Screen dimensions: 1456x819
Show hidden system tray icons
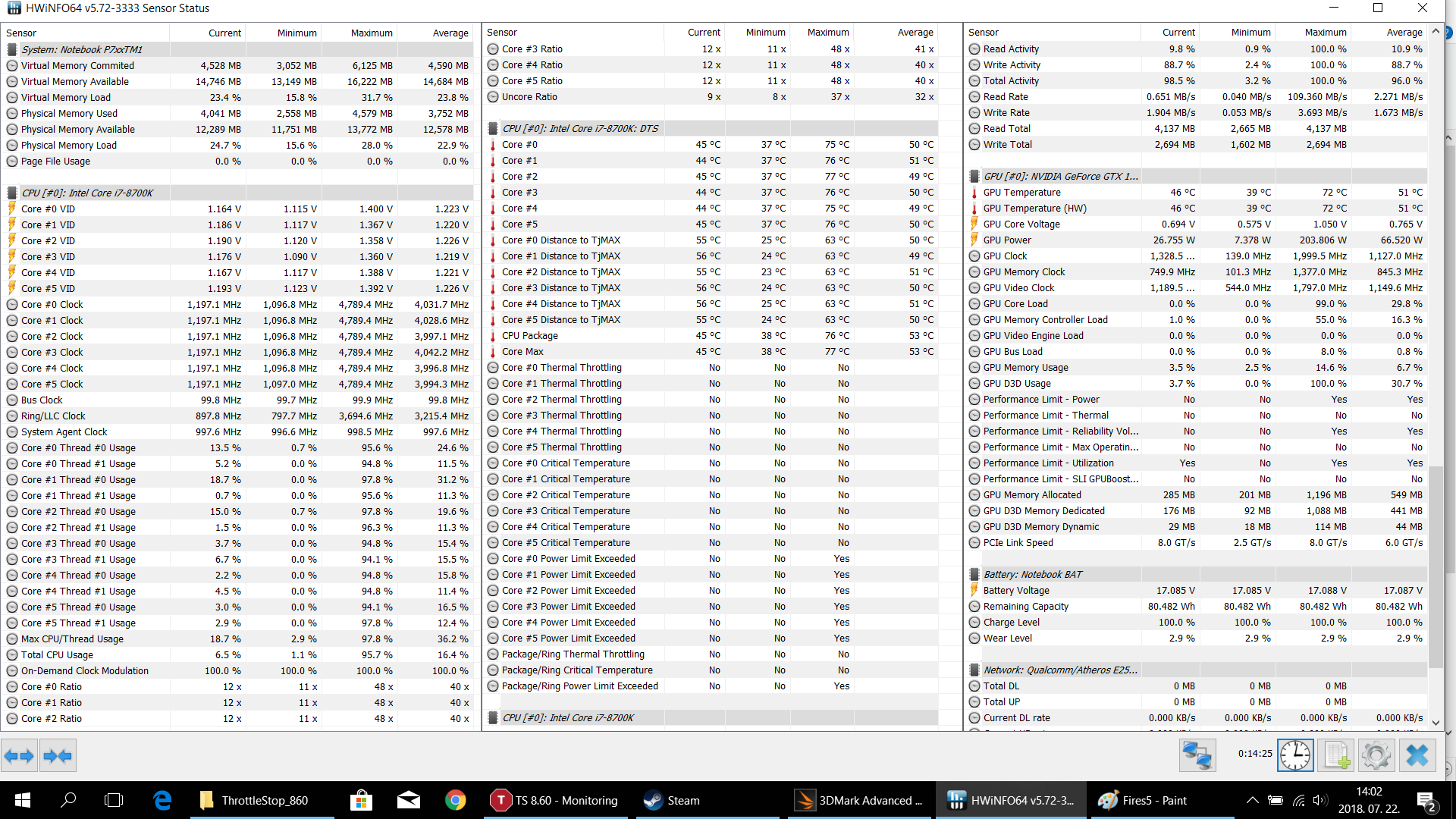1253,800
